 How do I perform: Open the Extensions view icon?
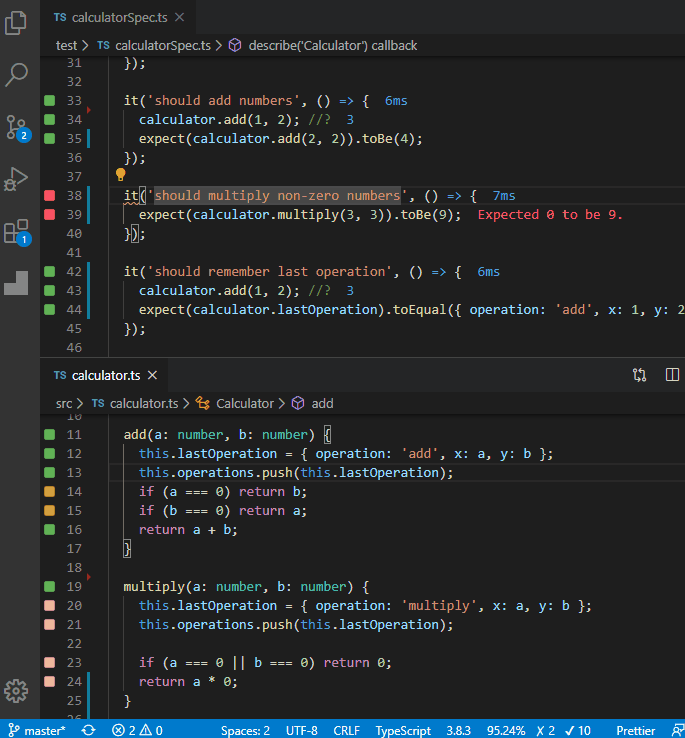[17, 232]
